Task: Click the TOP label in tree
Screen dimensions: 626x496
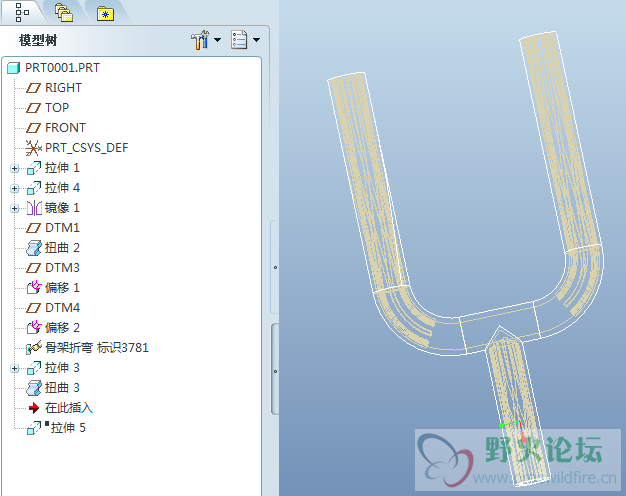Action: (57, 108)
